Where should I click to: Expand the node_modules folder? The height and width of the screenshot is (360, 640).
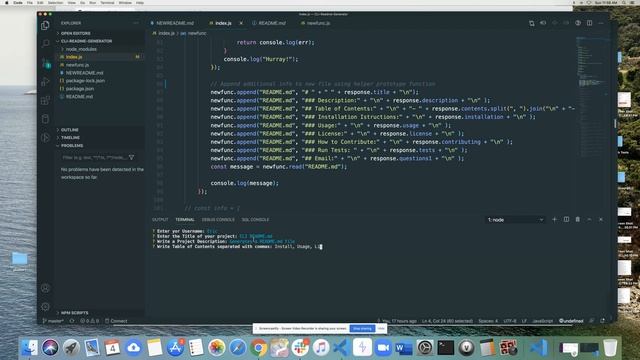[81, 49]
